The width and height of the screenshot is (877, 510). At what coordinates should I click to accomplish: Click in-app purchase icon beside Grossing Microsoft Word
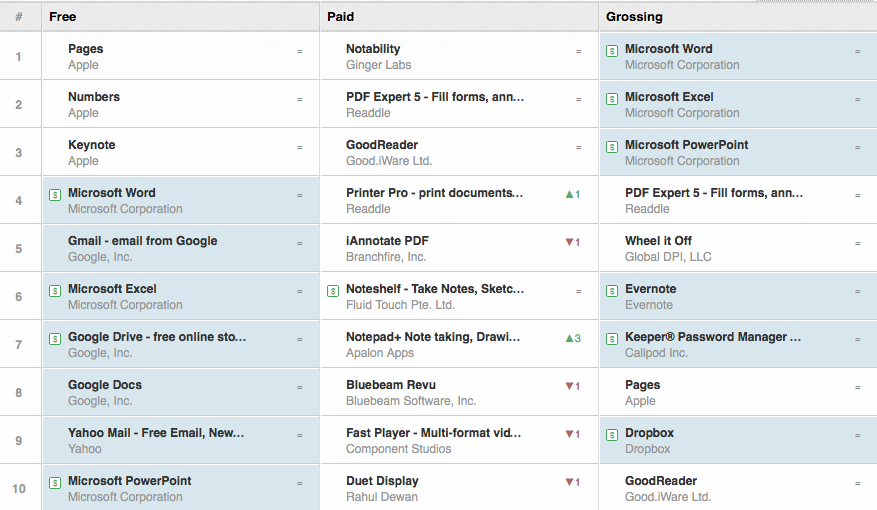click(612, 51)
